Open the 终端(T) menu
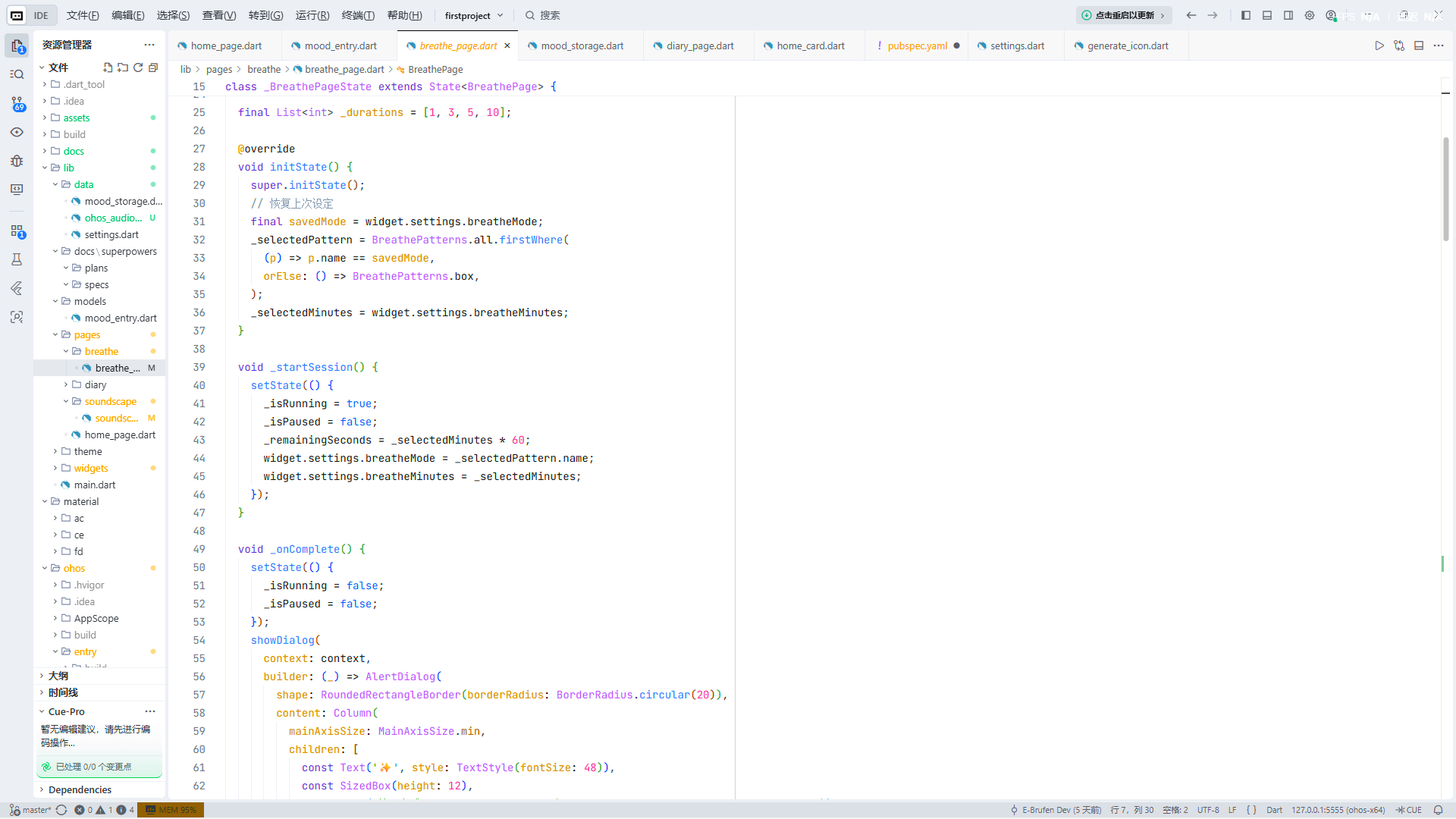Screen dimensions: 1456x819 [x=358, y=15]
